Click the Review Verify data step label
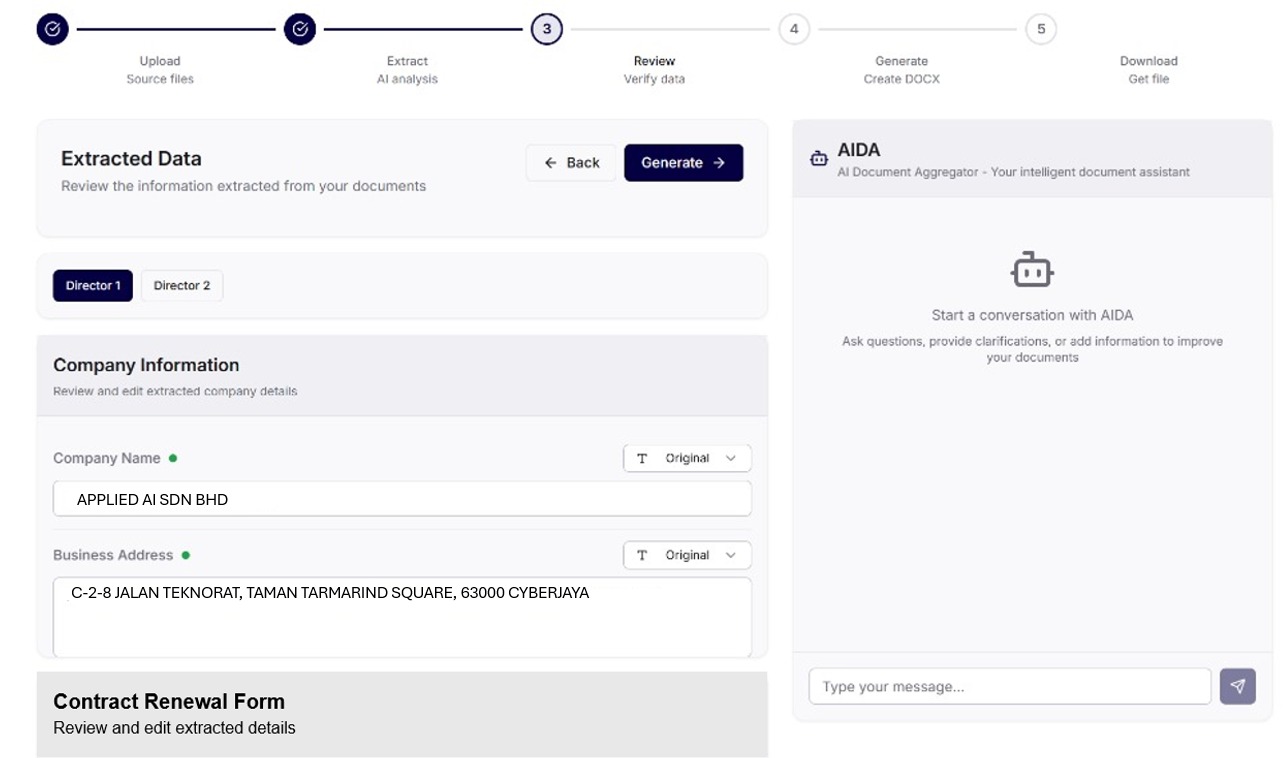Screen dimensions: 1284x758 654,70
